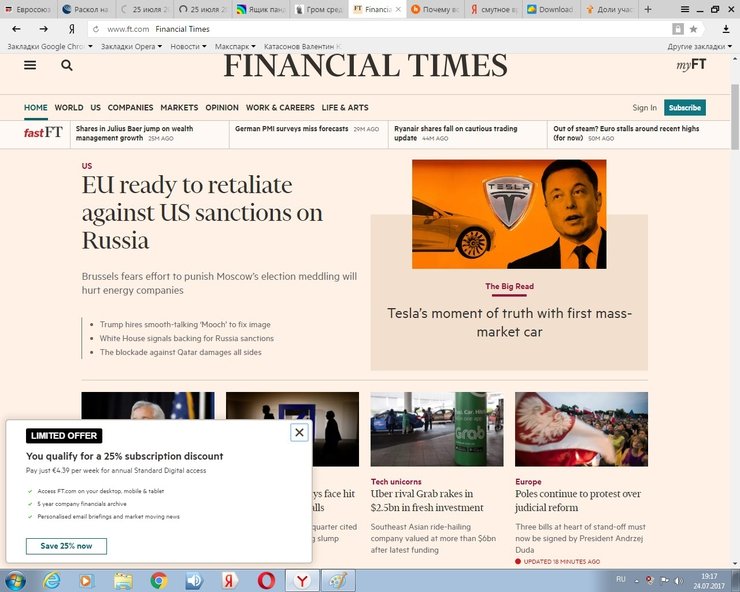Open myFT in the page header

[x=690, y=65]
